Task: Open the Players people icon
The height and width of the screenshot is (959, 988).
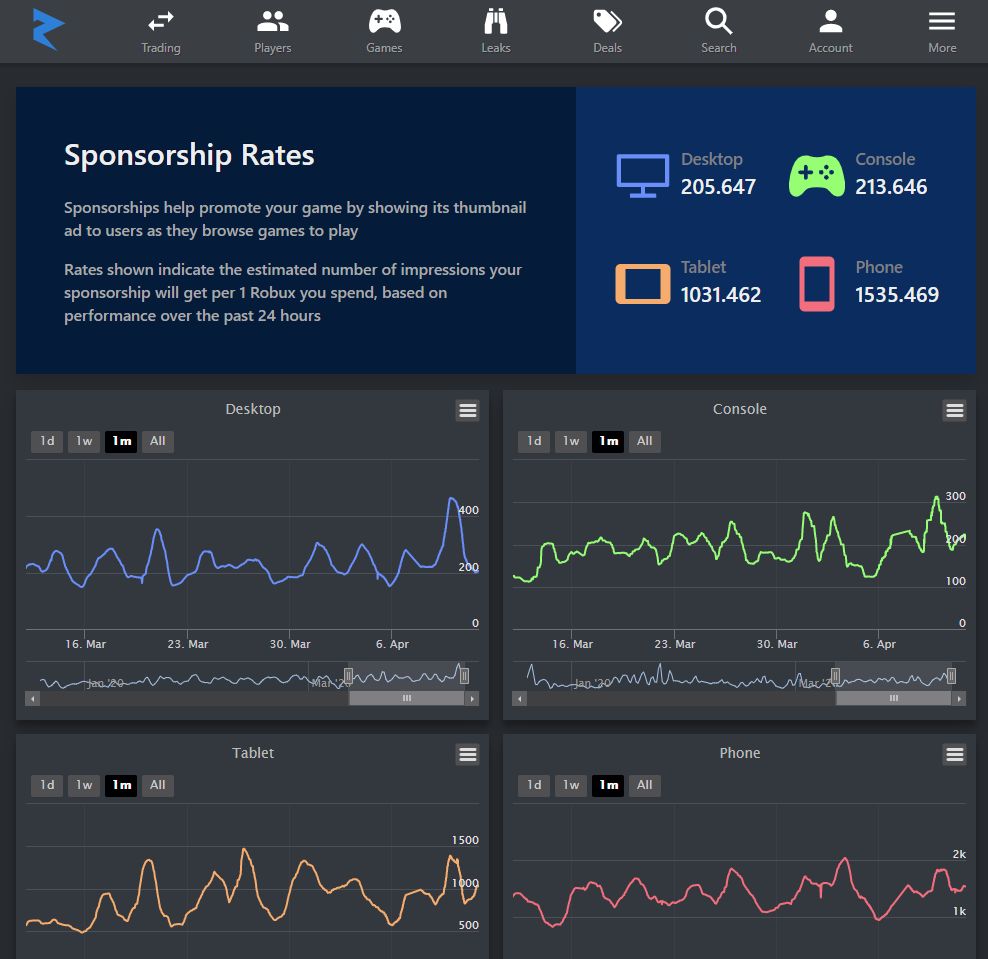Action: [x=273, y=21]
